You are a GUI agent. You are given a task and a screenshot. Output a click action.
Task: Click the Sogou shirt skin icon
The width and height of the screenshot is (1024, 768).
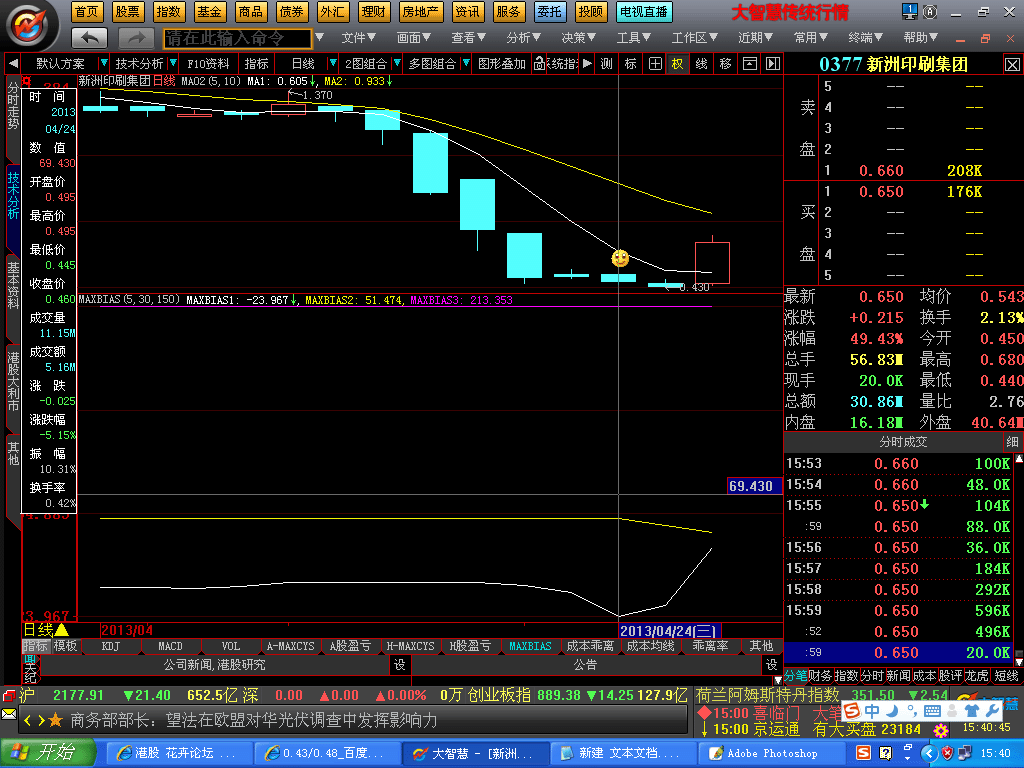click(x=972, y=711)
